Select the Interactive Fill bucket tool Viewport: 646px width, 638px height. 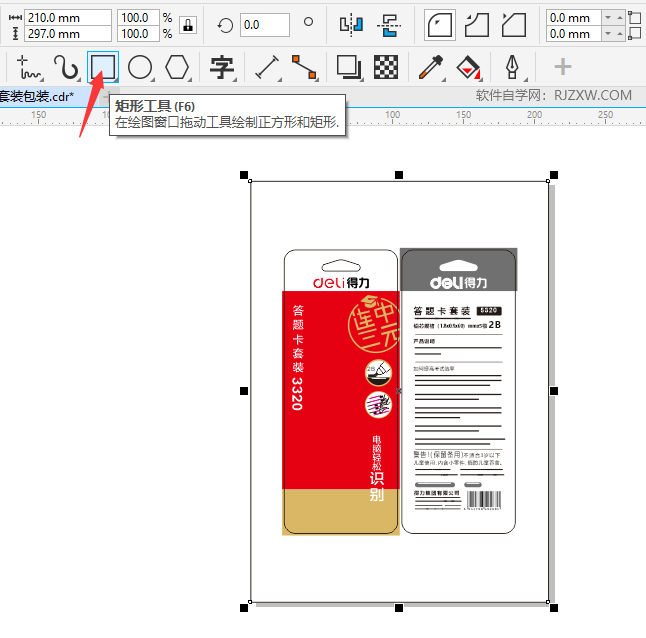[x=467, y=68]
